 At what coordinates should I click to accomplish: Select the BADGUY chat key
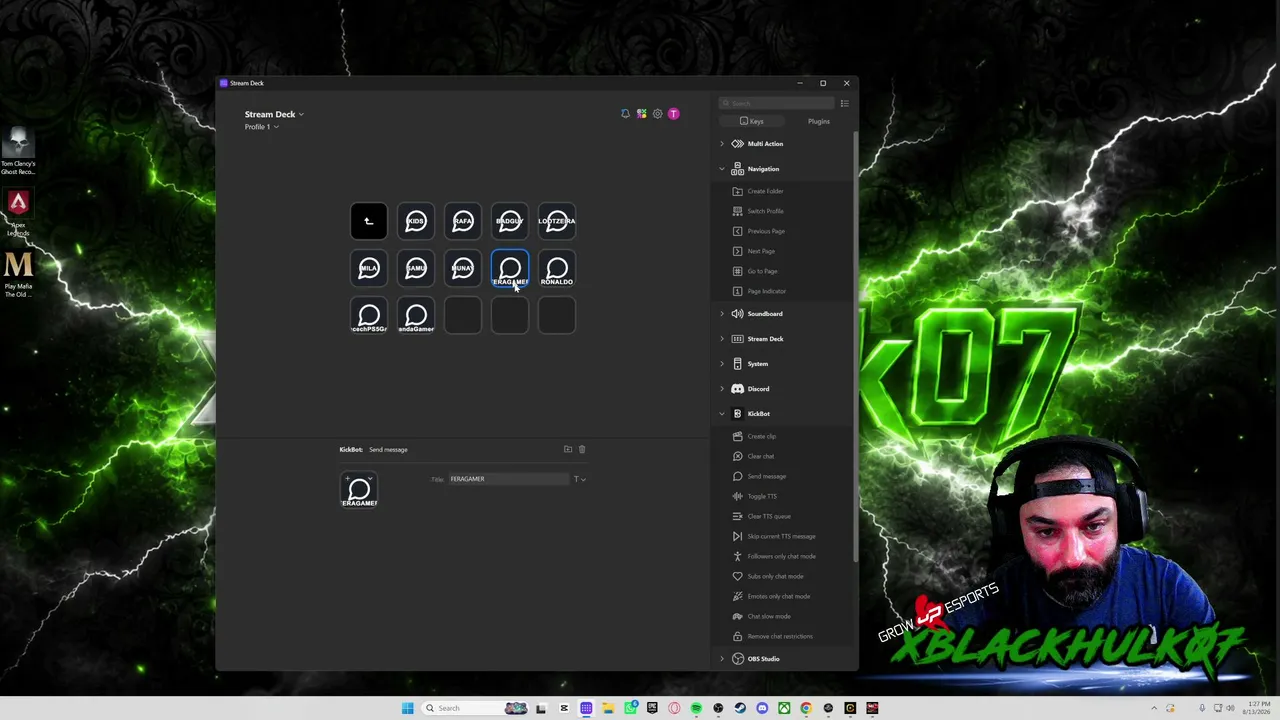(510, 221)
